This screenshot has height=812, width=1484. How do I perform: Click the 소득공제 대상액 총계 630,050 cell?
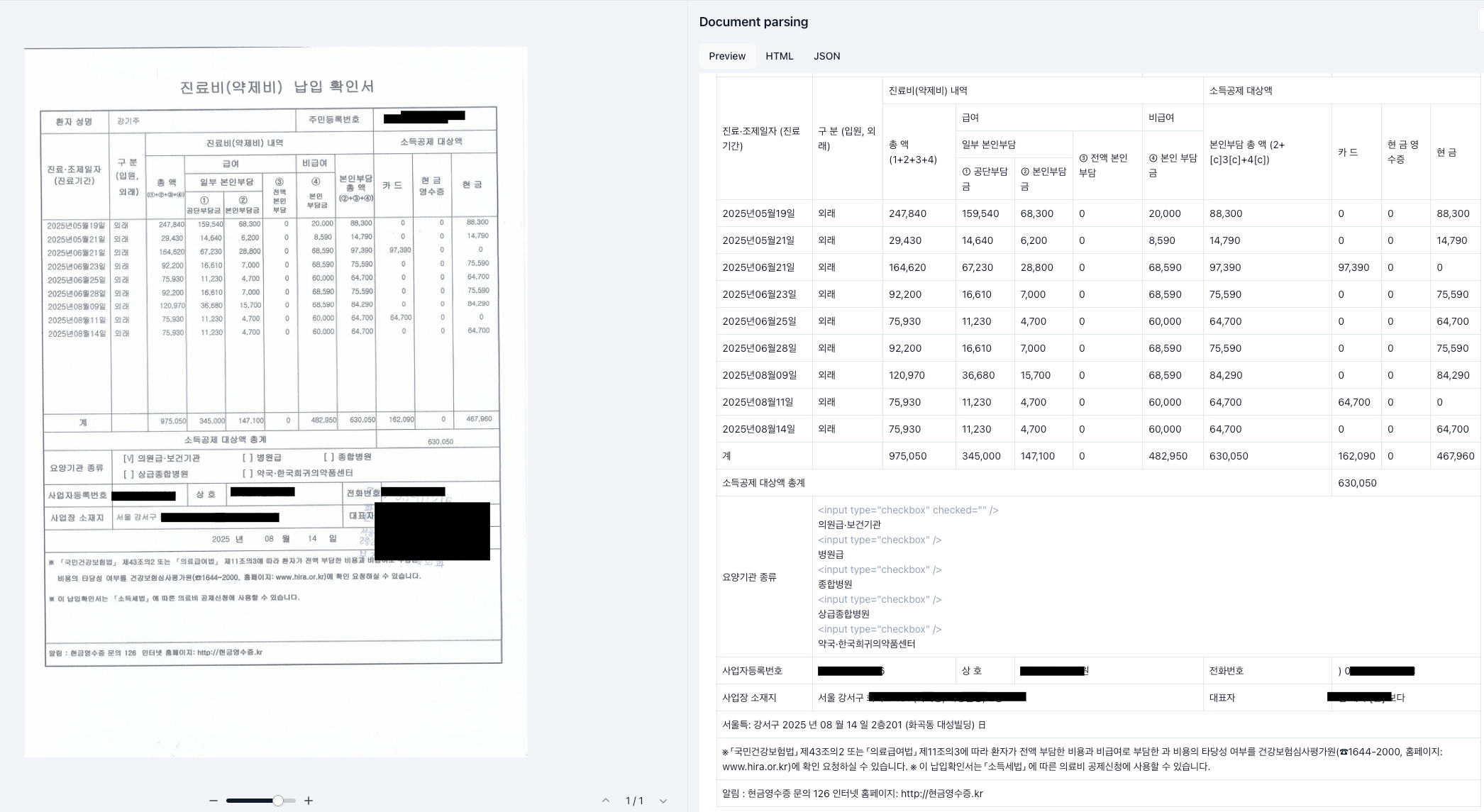(1356, 483)
